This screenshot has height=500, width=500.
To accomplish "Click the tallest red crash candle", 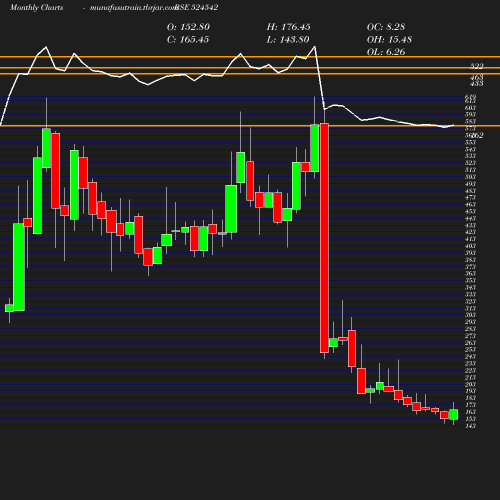I will (324, 238).
